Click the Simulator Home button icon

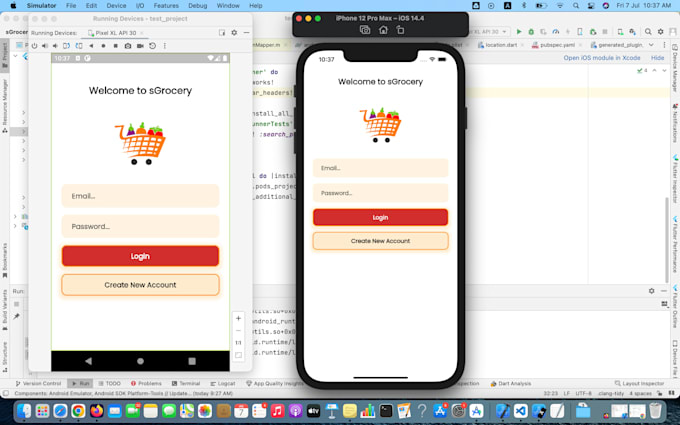(383, 30)
